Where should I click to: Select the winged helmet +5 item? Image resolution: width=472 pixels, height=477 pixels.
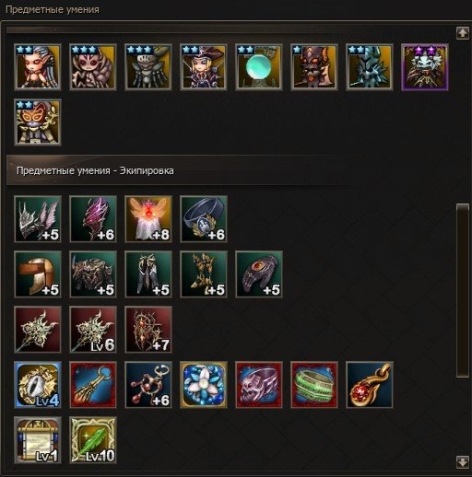point(38,219)
